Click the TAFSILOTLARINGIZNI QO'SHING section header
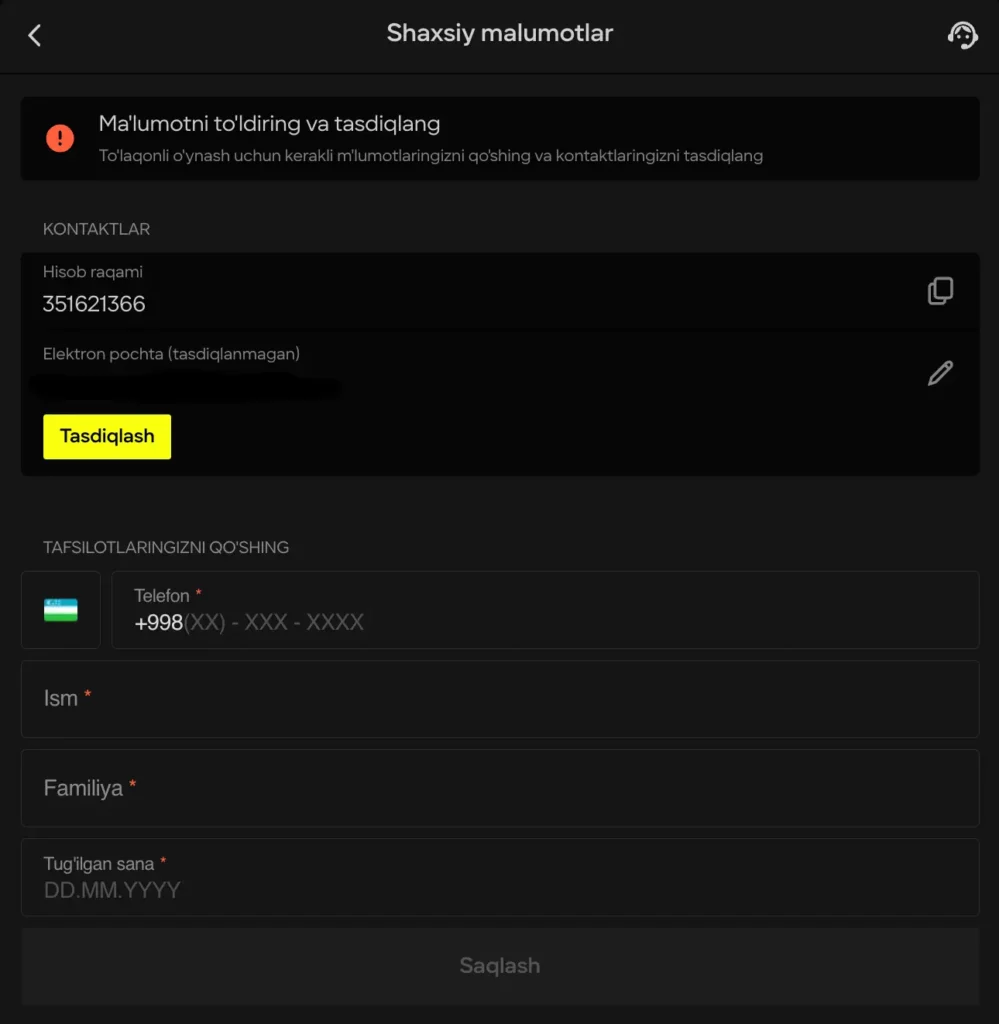This screenshot has height=1024, width=999. [x=166, y=547]
